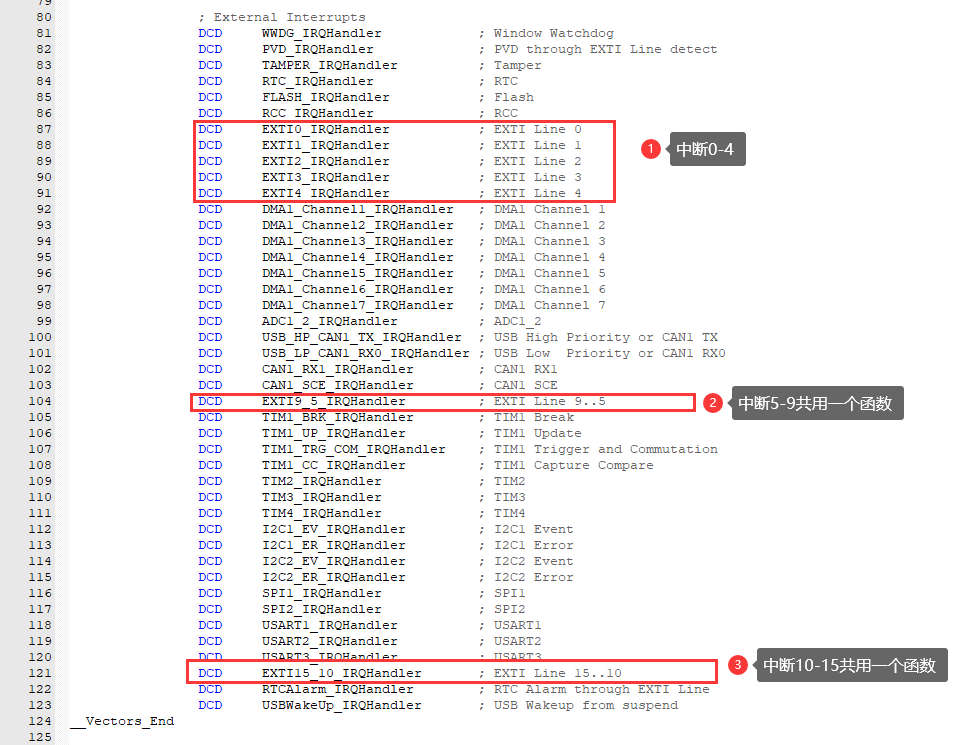The width and height of the screenshot is (970, 745).
Task: Click EXTI1_IRQHandler entry
Action: [x=325, y=145]
